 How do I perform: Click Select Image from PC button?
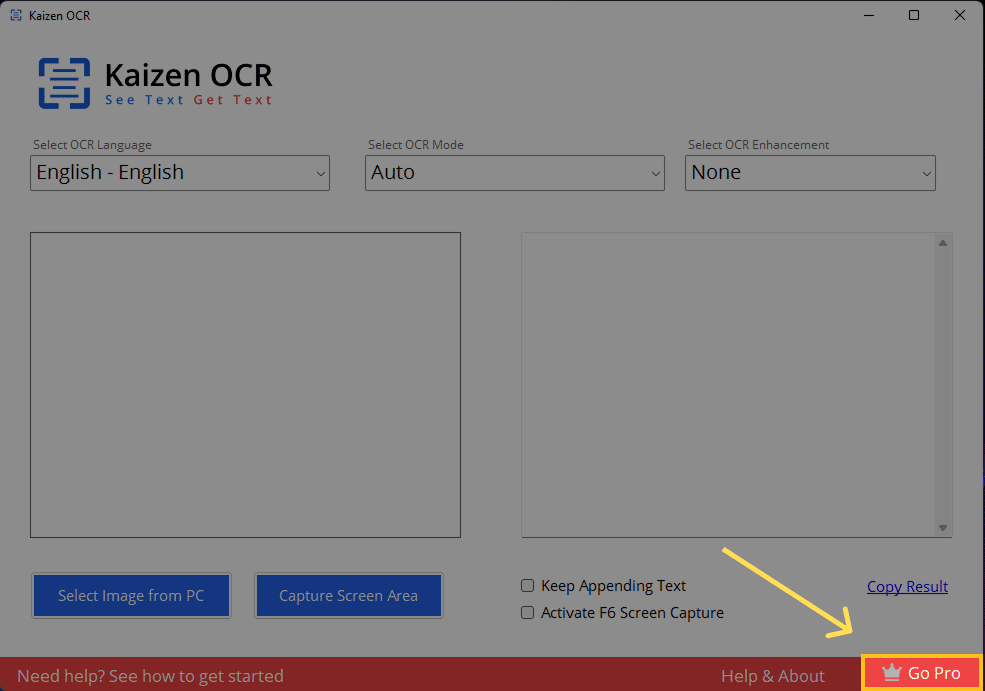[131, 596]
